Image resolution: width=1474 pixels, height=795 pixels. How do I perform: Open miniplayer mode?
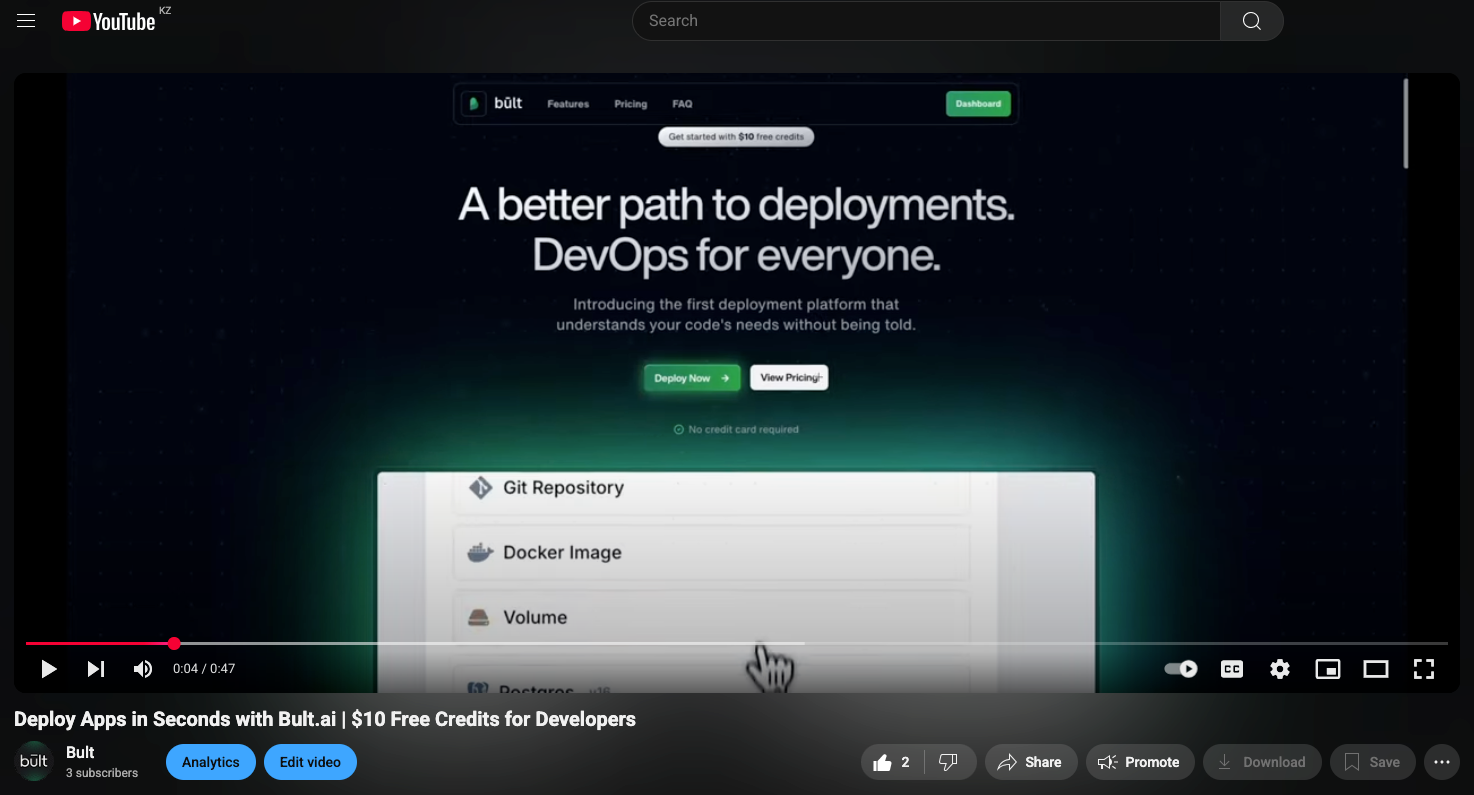click(1327, 669)
